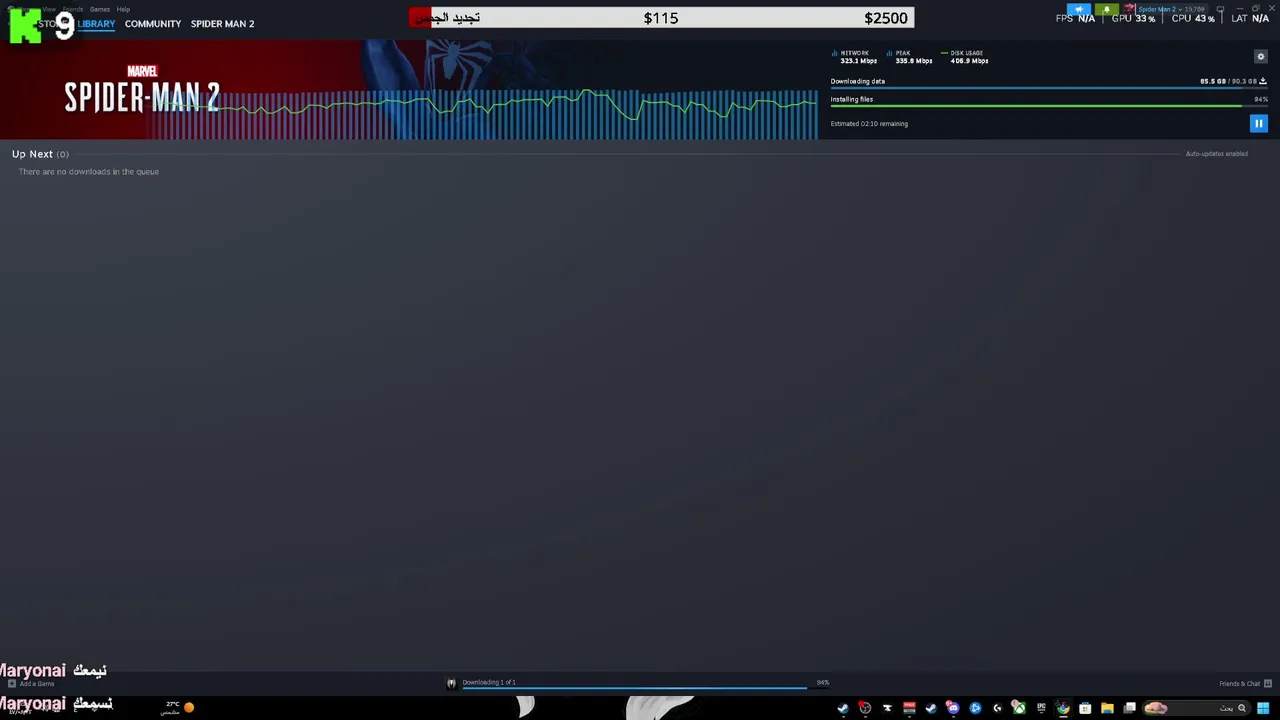This screenshot has height=720, width=1280.
Task: Open the SPIDER MAN 2 profile tab
Action: pos(222,24)
